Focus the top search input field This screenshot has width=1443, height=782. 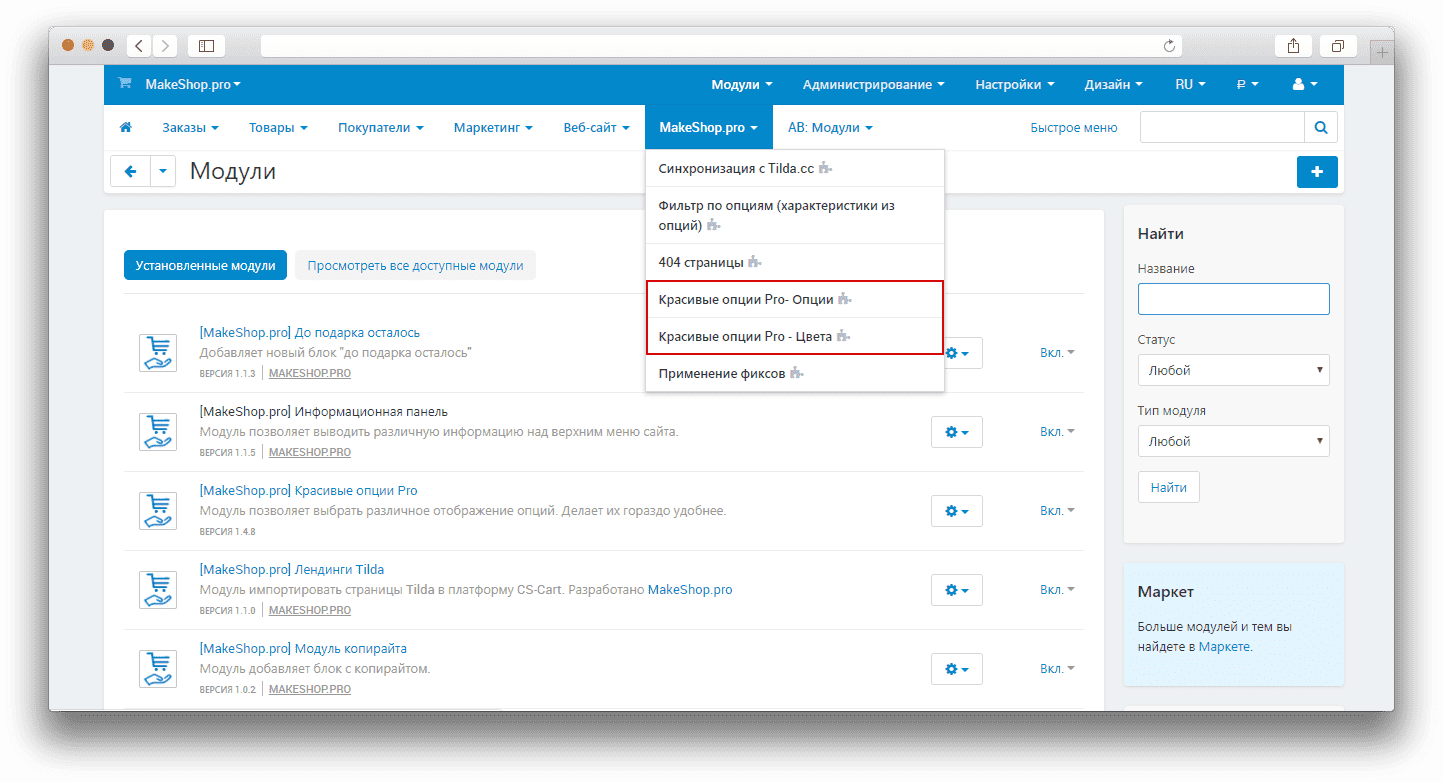(x=1222, y=128)
